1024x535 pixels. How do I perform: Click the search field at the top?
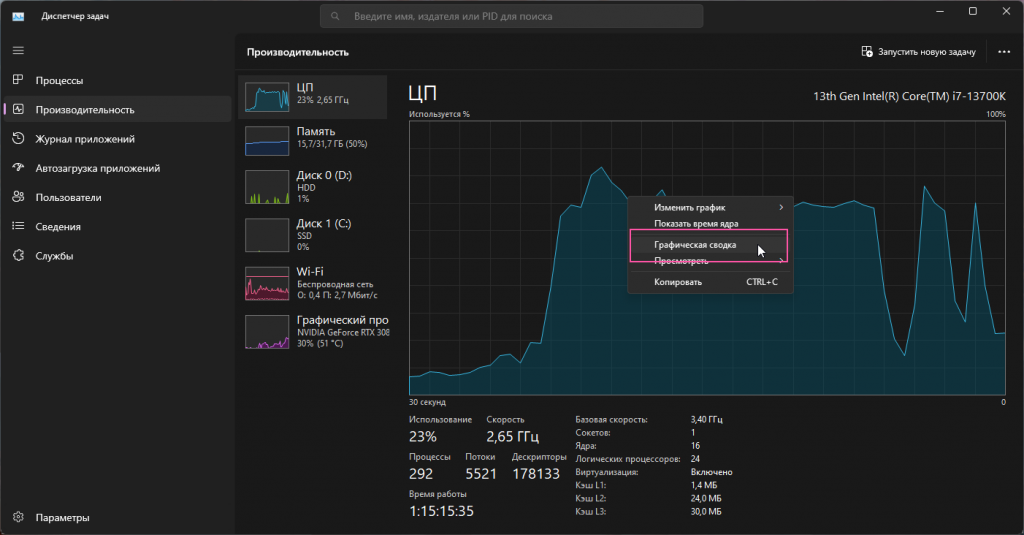coord(511,16)
